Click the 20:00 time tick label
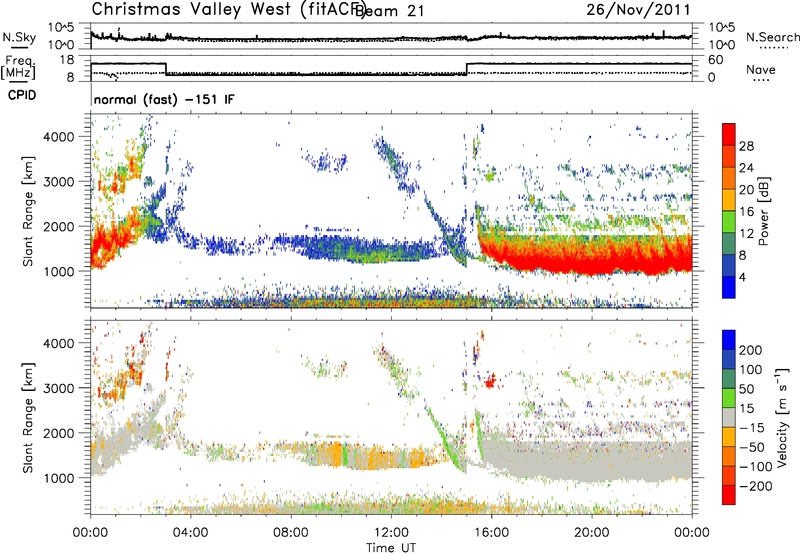The image size is (800, 554). 591,533
